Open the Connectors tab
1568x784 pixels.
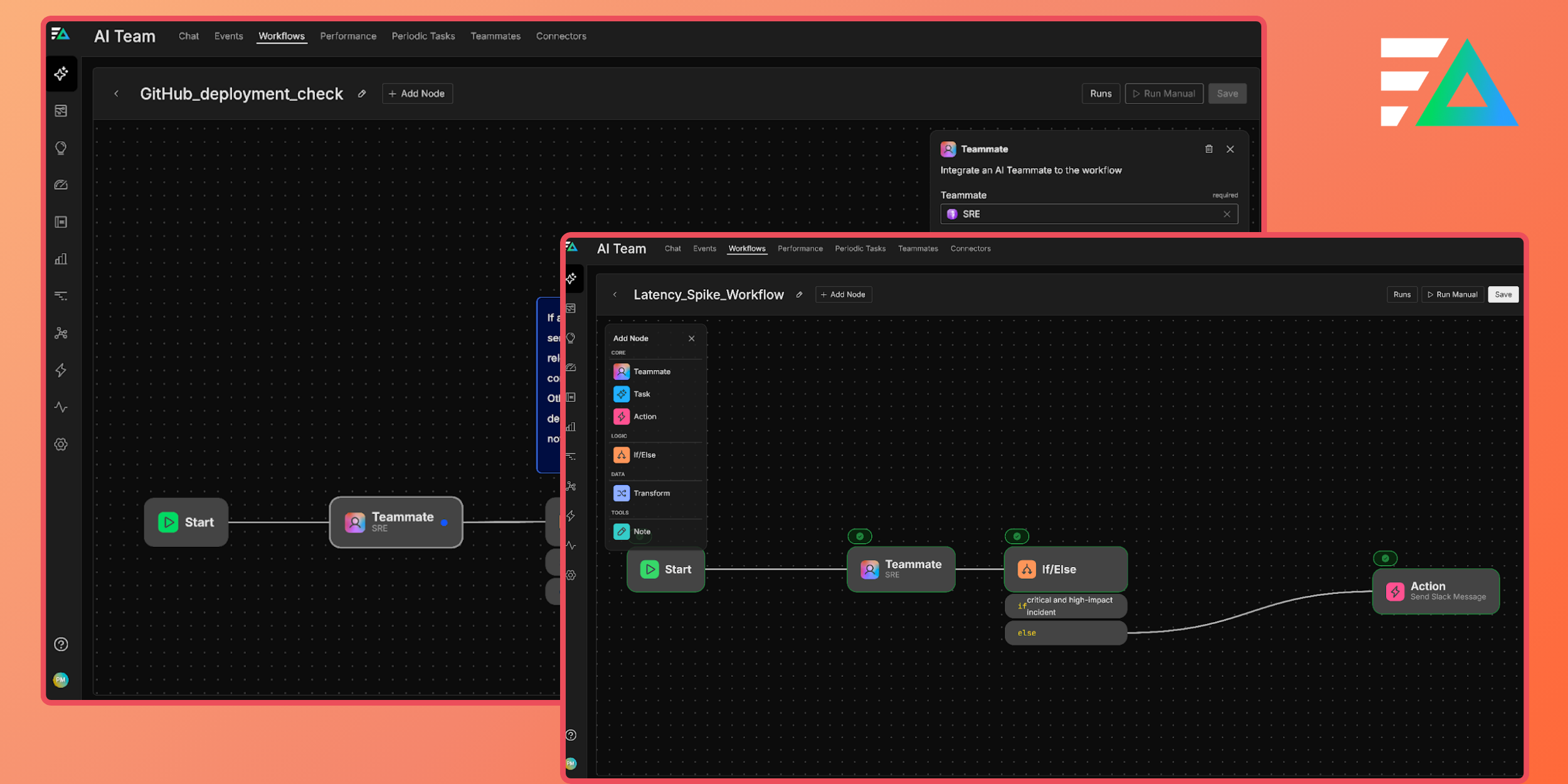(x=970, y=248)
